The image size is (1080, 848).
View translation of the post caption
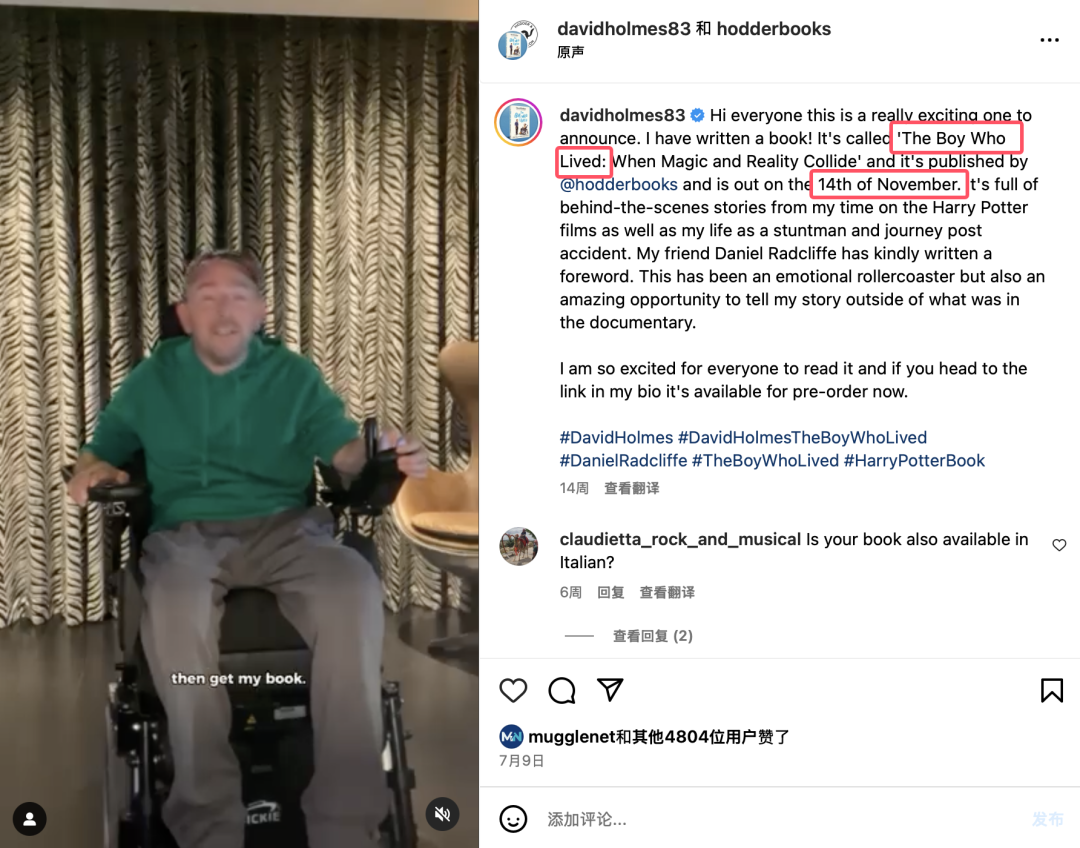click(632, 488)
